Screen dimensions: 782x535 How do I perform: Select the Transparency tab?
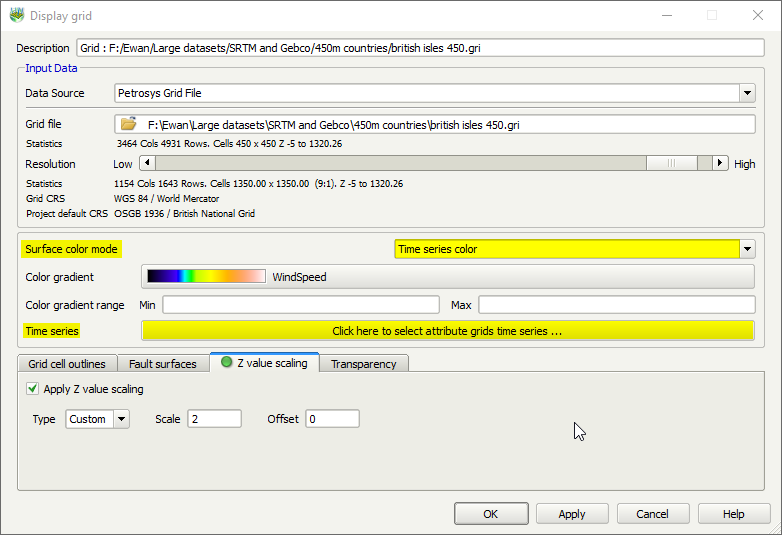click(363, 364)
